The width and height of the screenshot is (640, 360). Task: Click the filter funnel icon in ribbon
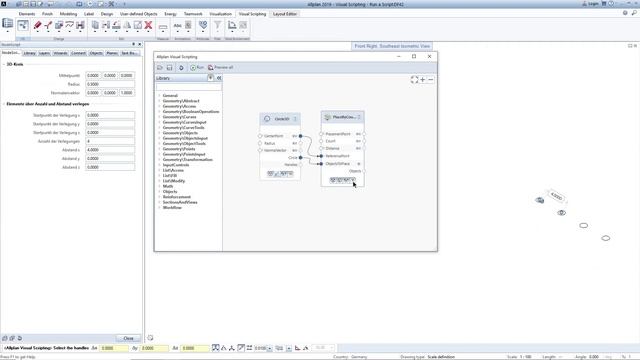(217, 25)
